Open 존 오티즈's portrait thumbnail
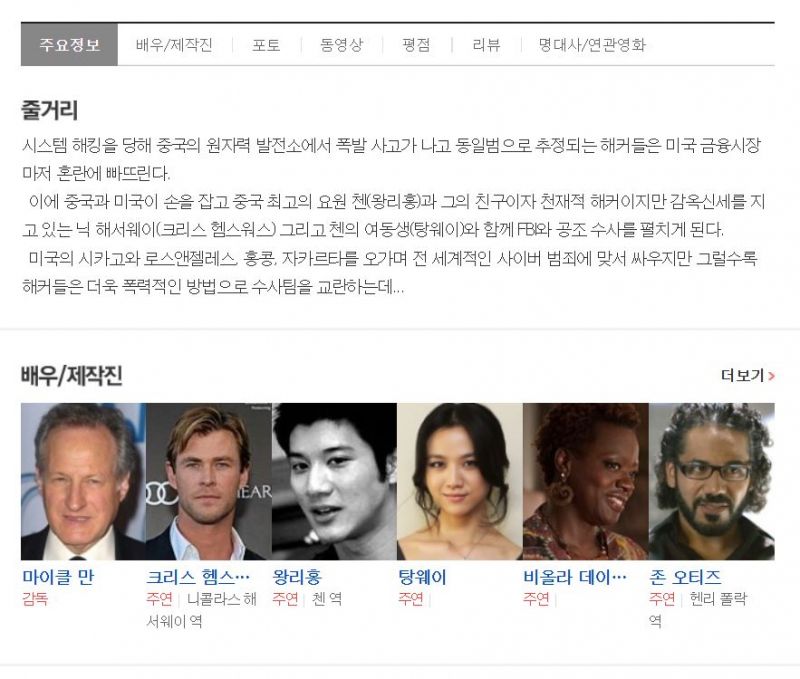The width and height of the screenshot is (800, 679). 712,481
